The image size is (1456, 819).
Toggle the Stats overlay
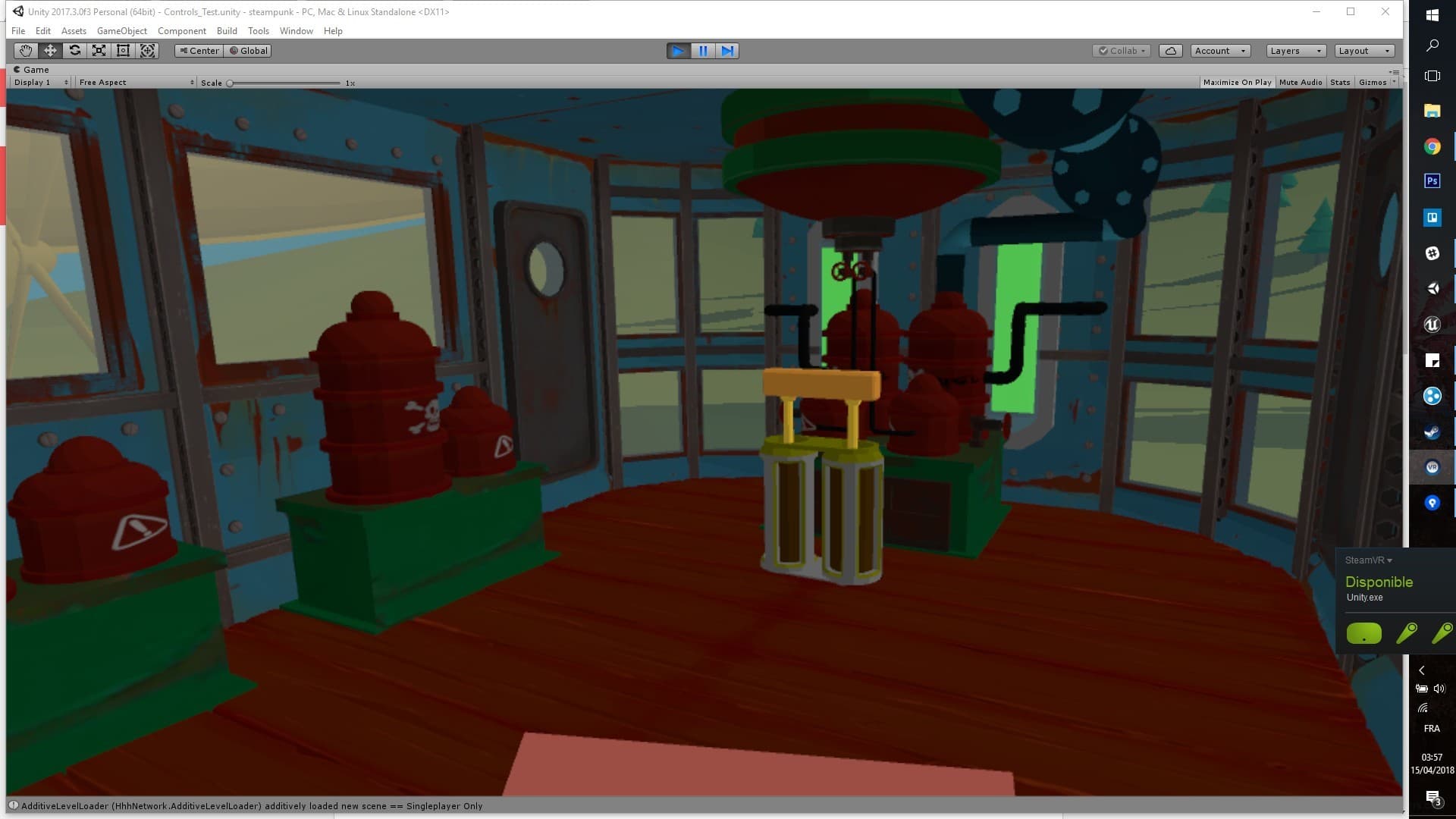1340,82
